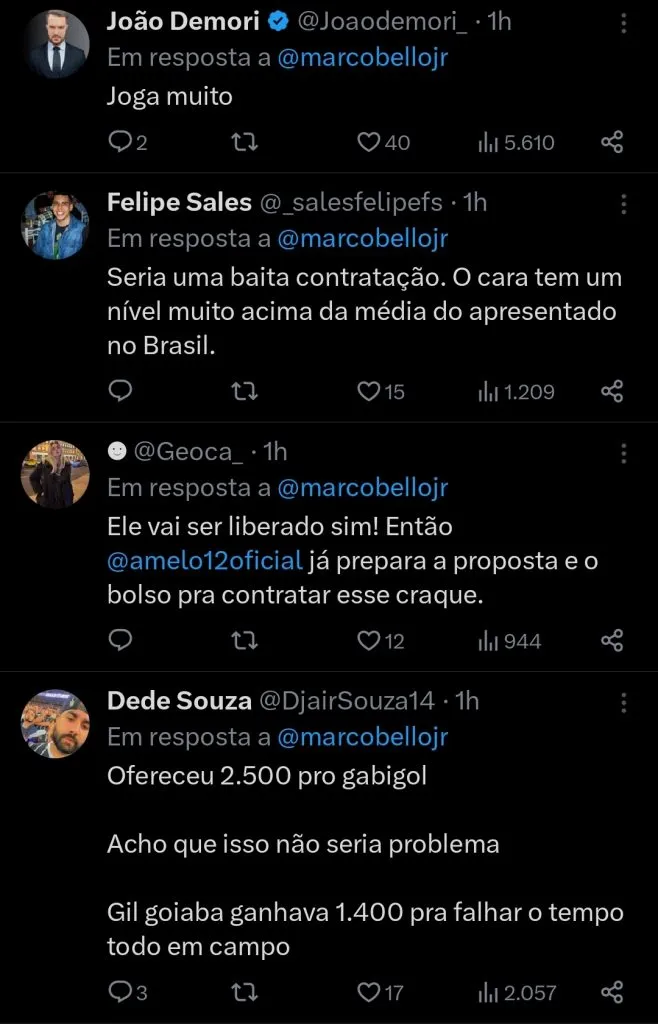This screenshot has width=658, height=1024.
Task: Open the share icon on Dede Souza's tweet
Action: (611, 992)
